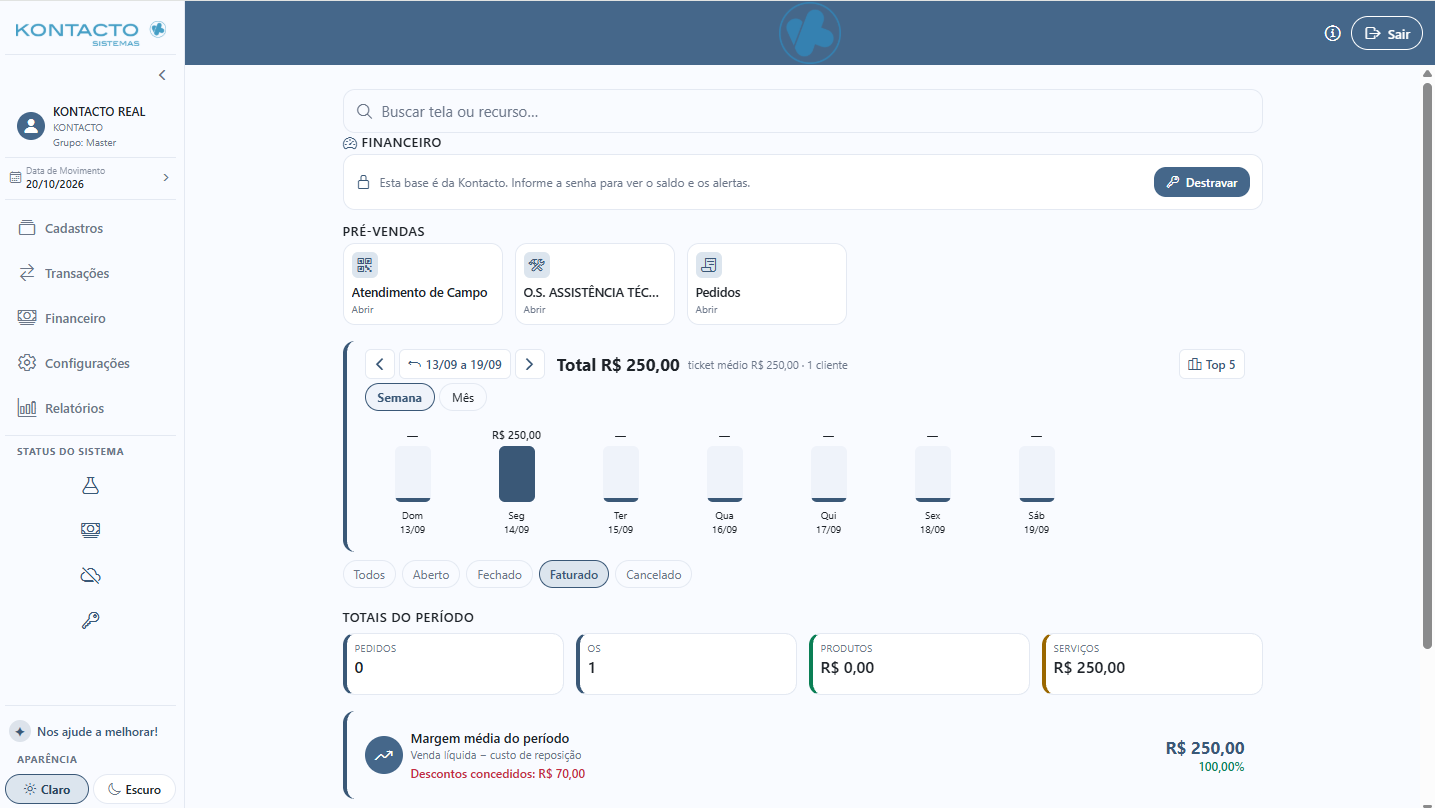Filter by Faturado status
The image size is (1435, 808).
click(x=574, y=574)
